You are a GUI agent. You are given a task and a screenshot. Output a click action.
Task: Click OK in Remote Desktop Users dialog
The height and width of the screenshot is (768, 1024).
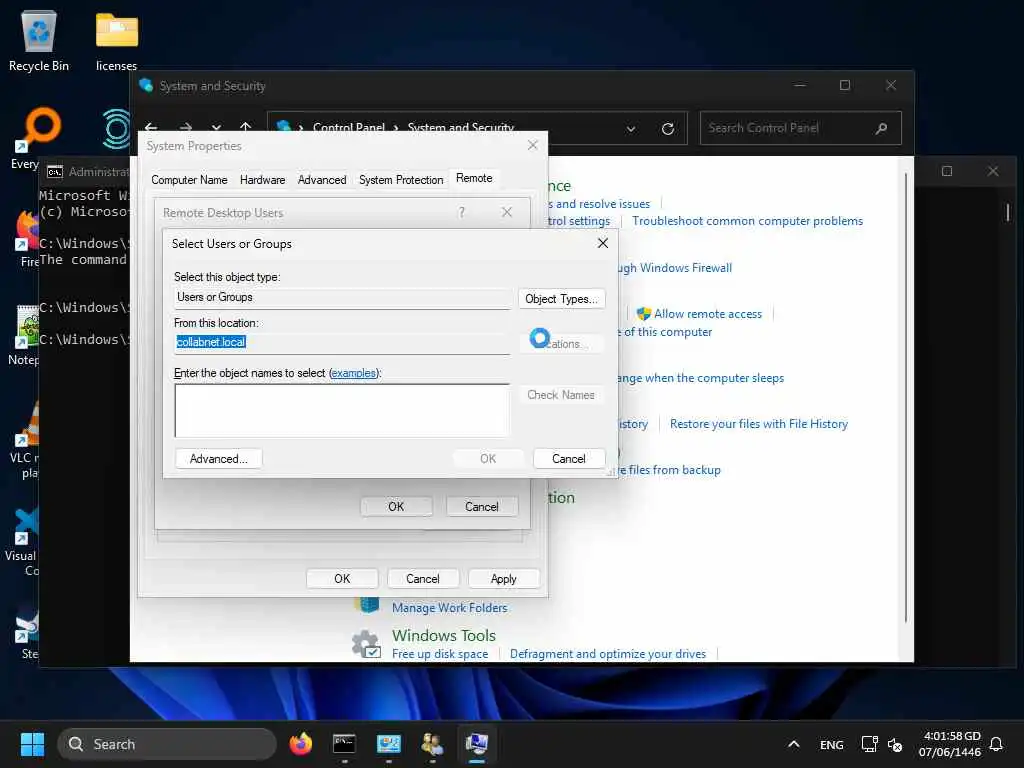click(396, 507)
